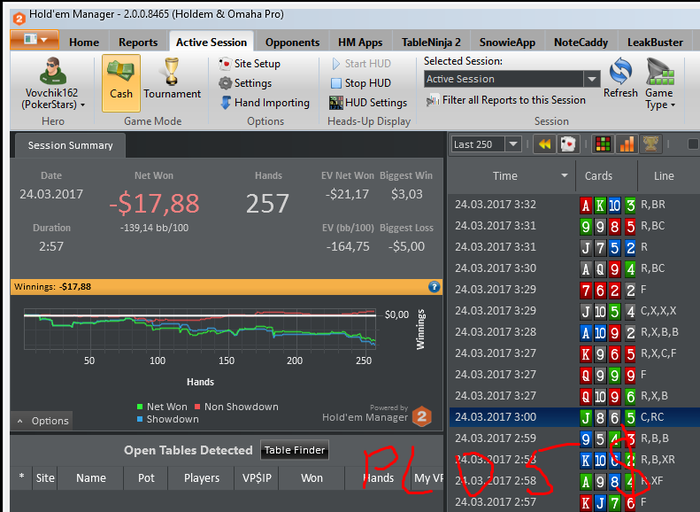Click the Hold'em Manager 2 logo badge
Image resolution: width=700 pixels, height=512 pixels.
421,416
